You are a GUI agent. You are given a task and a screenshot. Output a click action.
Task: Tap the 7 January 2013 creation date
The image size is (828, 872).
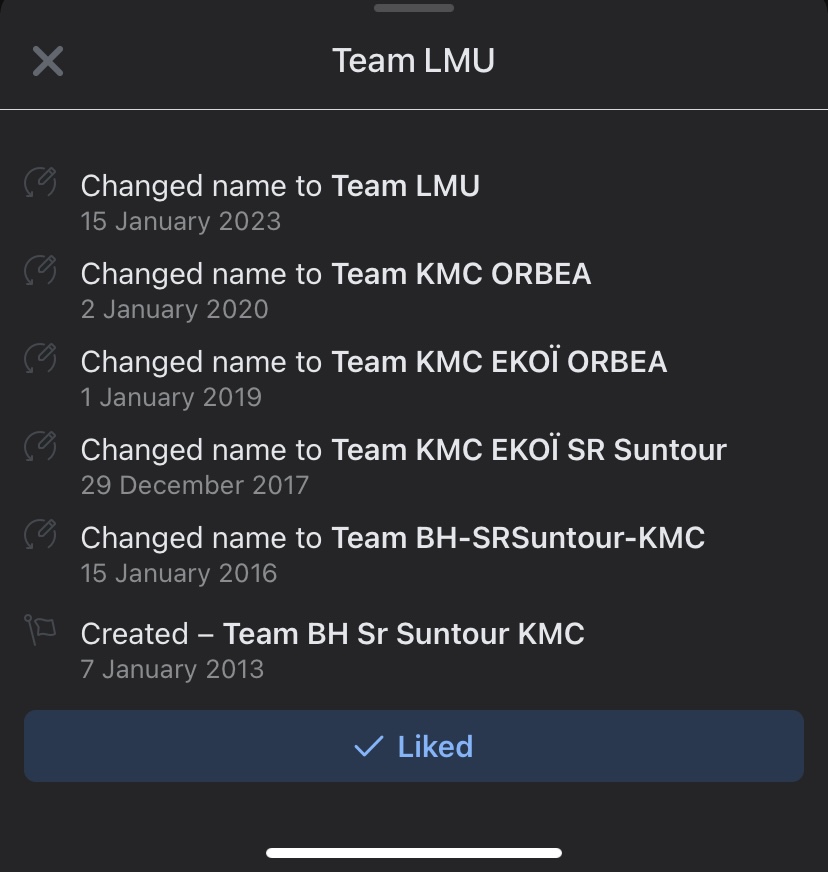(172, 669)
